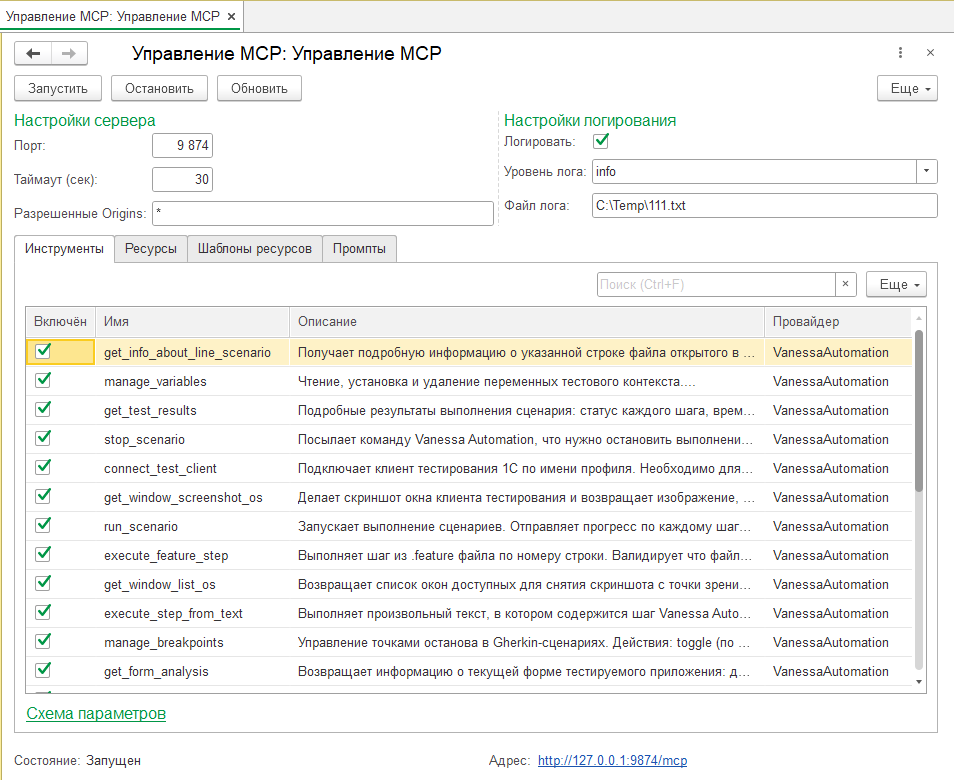
Task: Disable the get_info_about_line_scenario tool
Action: 43,351
